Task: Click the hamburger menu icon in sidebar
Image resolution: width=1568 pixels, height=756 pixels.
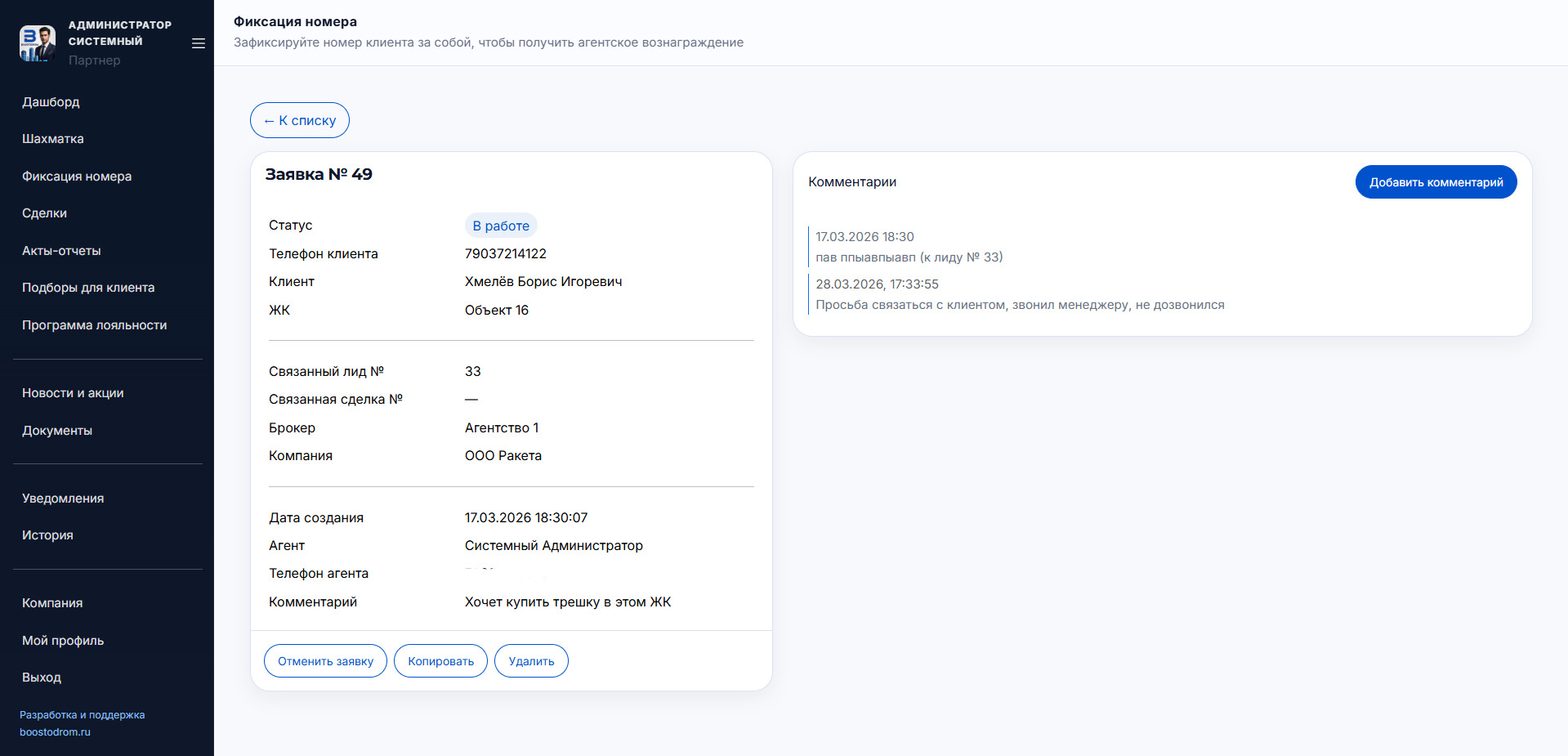Action: [x=198, y=43]
